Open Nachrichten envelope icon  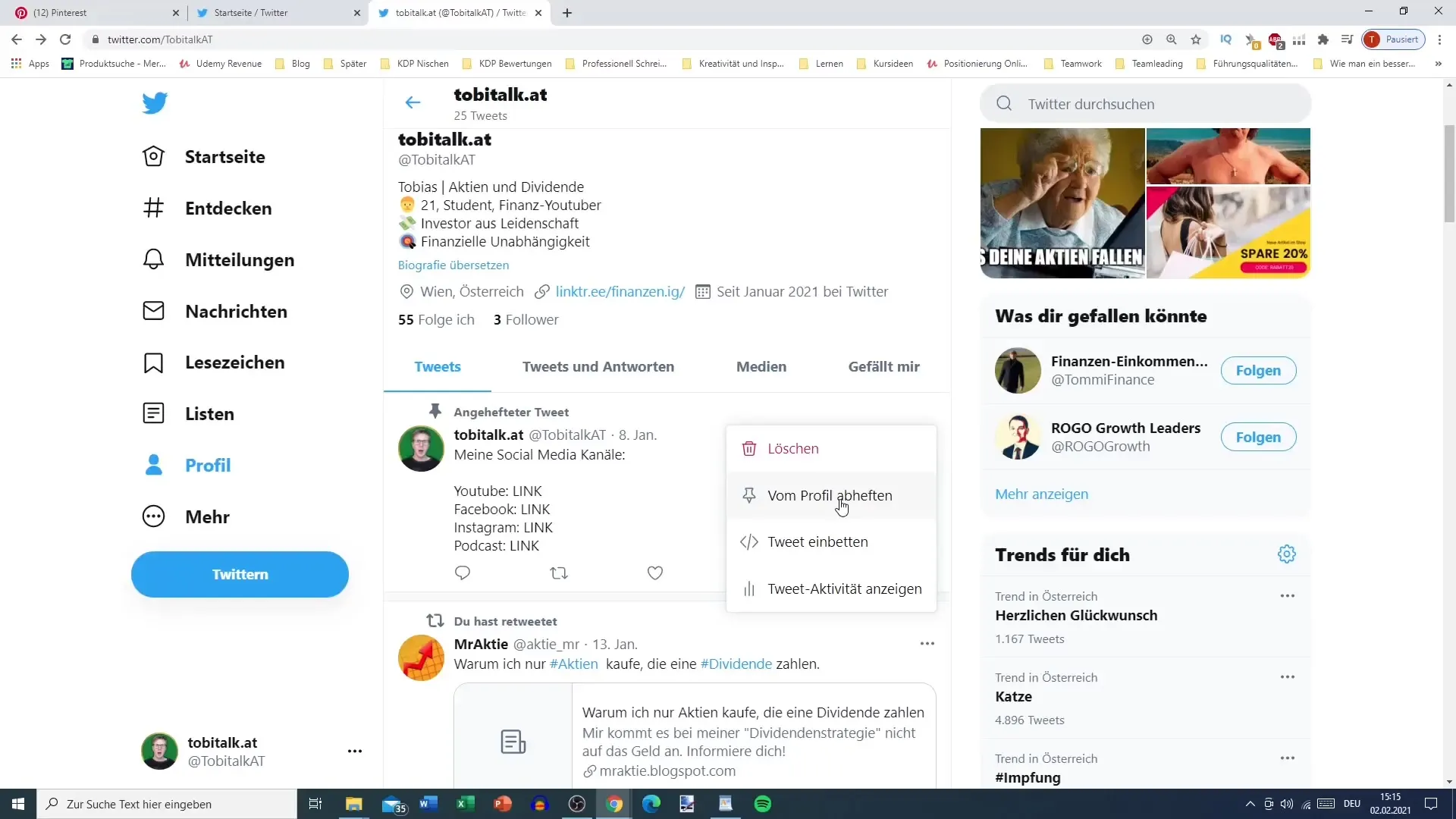point(153,311)
